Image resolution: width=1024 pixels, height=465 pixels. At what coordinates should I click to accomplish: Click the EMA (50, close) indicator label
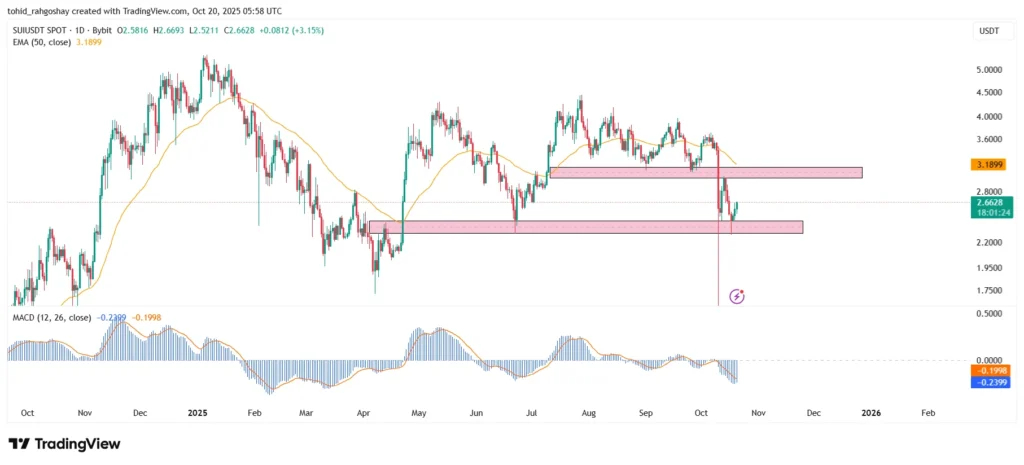(39, 42)
